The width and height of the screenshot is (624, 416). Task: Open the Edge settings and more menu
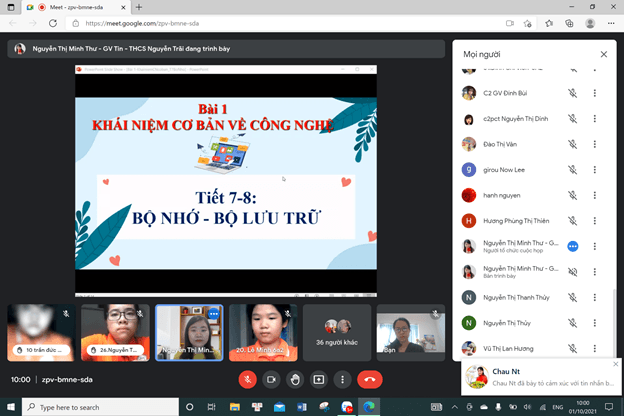click(611, 23)
